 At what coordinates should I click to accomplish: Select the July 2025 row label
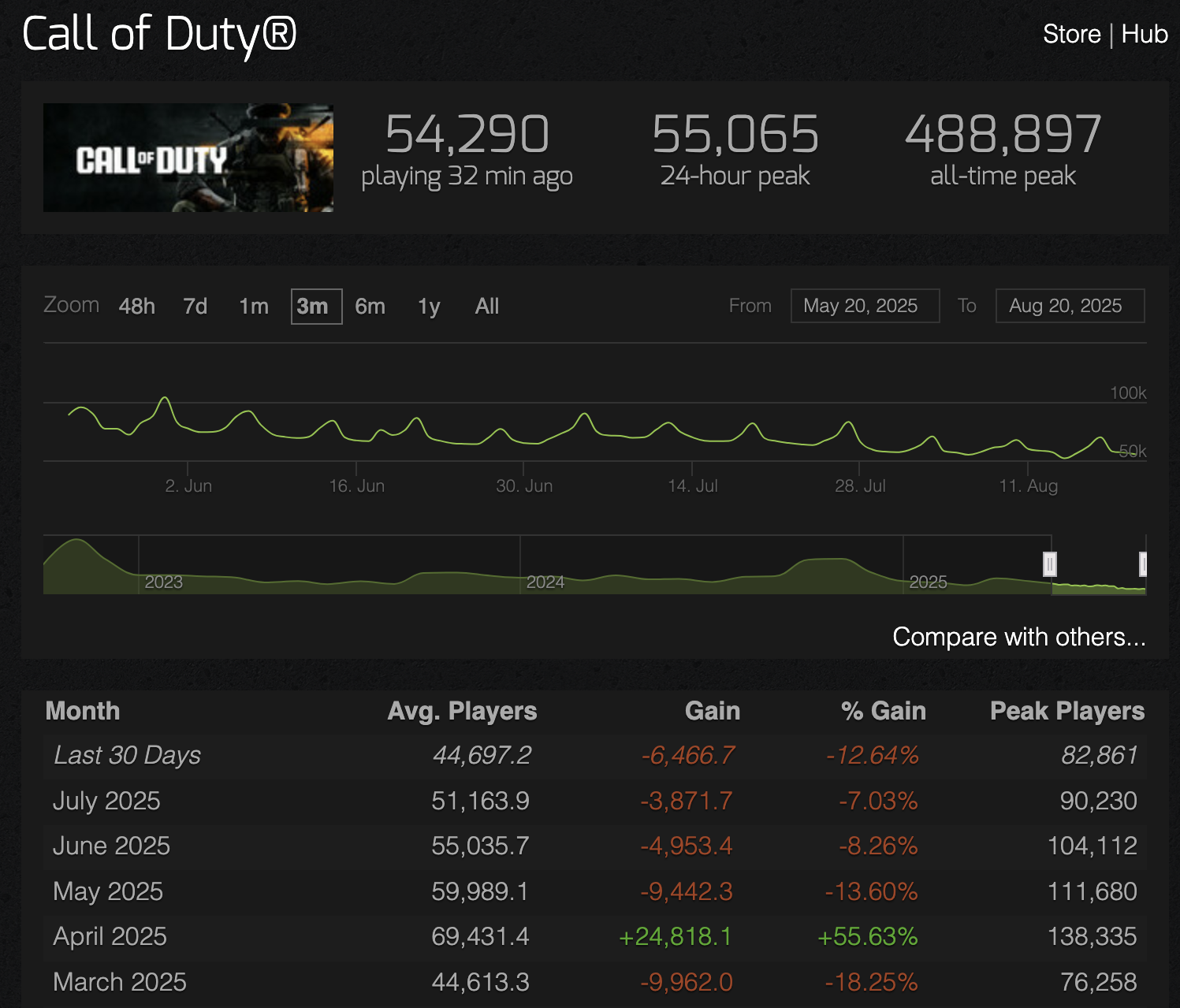106,802
